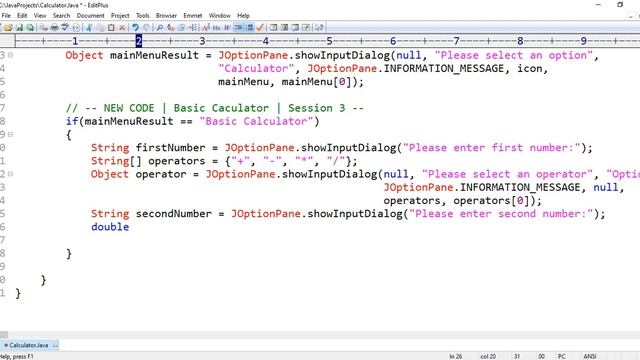Click the Save All toolbar icon
Image resolution: width=640 pixels, height=360 pixels.
click(x=30, y=28)
